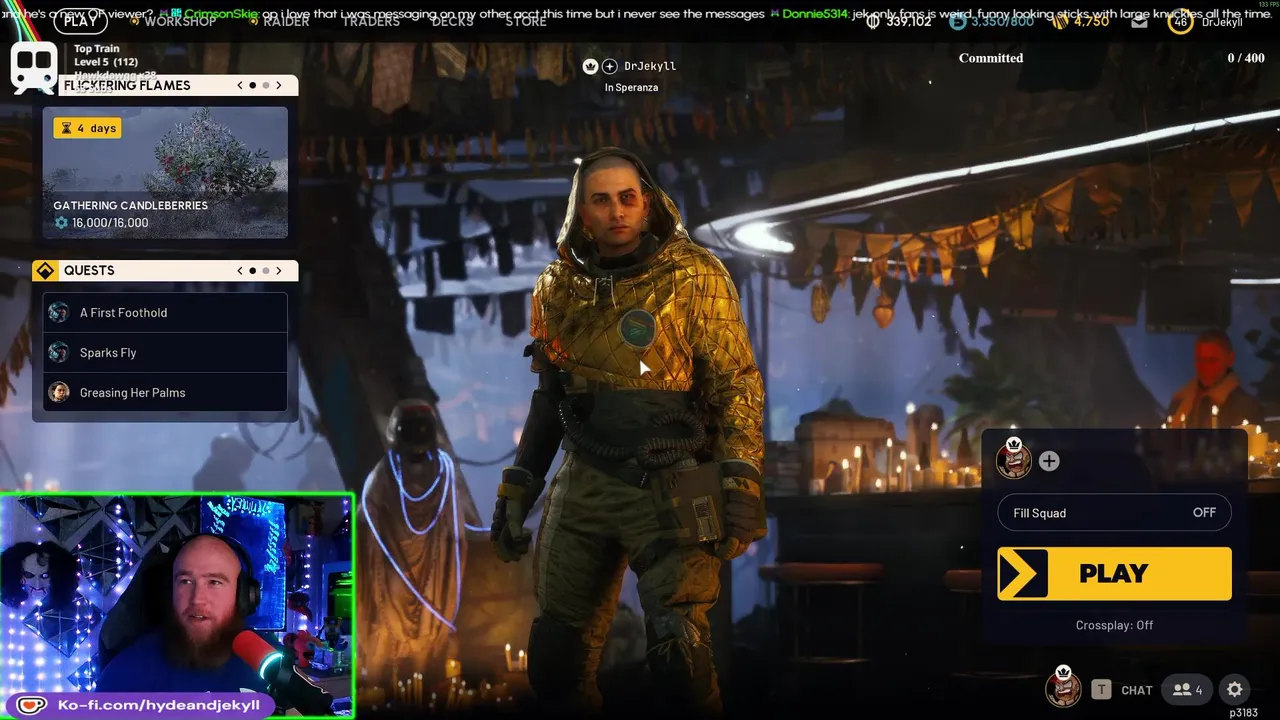
Task: Click the Quests panel diamond icon
Action: point(45,271)
